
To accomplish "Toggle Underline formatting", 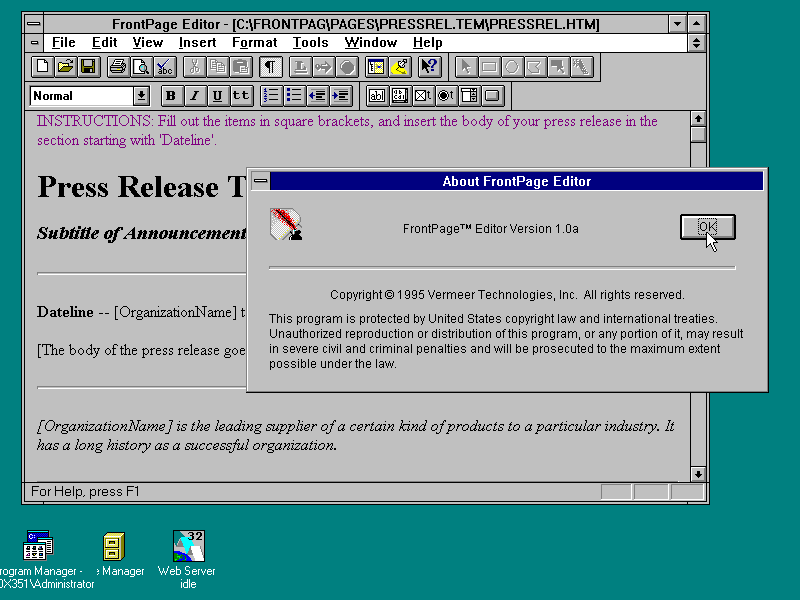I will [x=217, y=95].
